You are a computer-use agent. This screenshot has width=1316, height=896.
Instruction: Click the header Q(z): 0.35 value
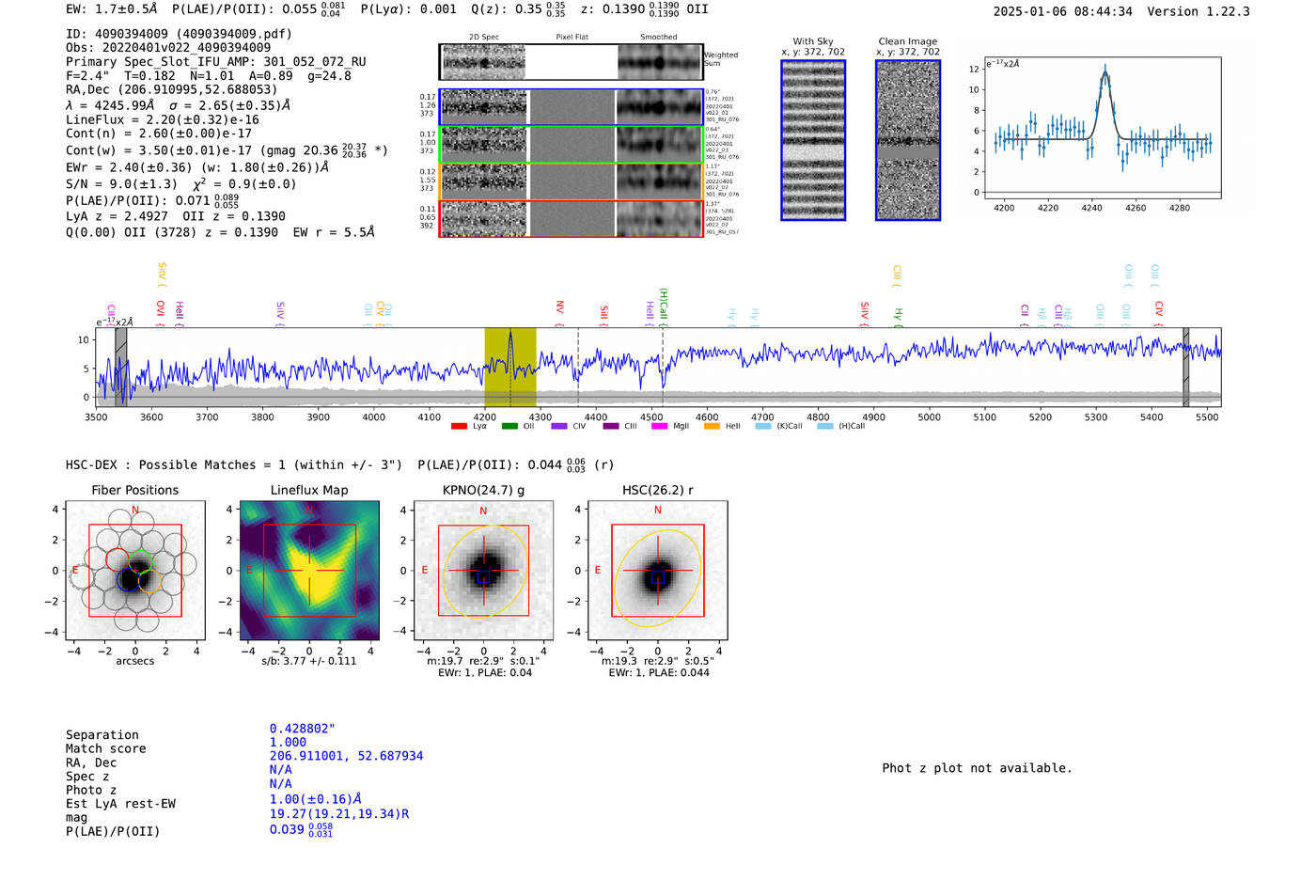click(x=518, y=8)
